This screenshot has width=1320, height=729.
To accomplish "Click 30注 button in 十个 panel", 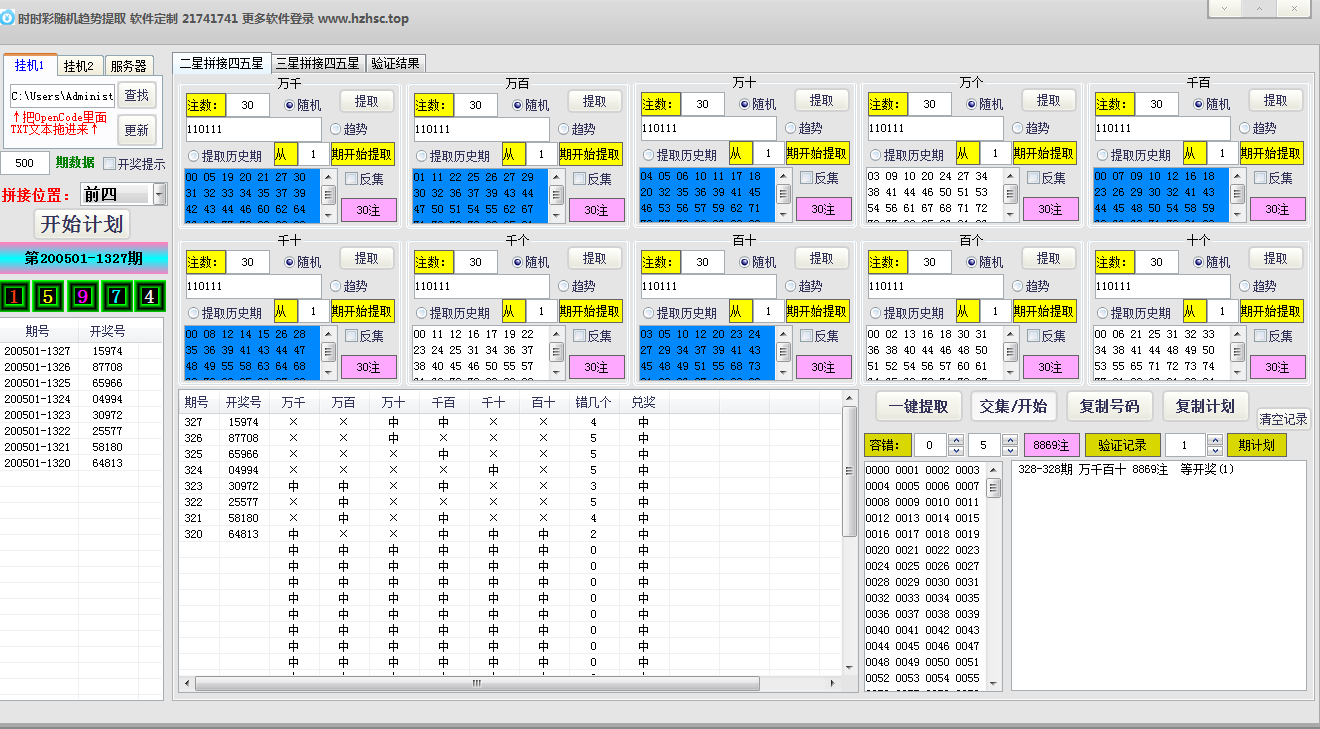I will click(x=1277, y=368).
